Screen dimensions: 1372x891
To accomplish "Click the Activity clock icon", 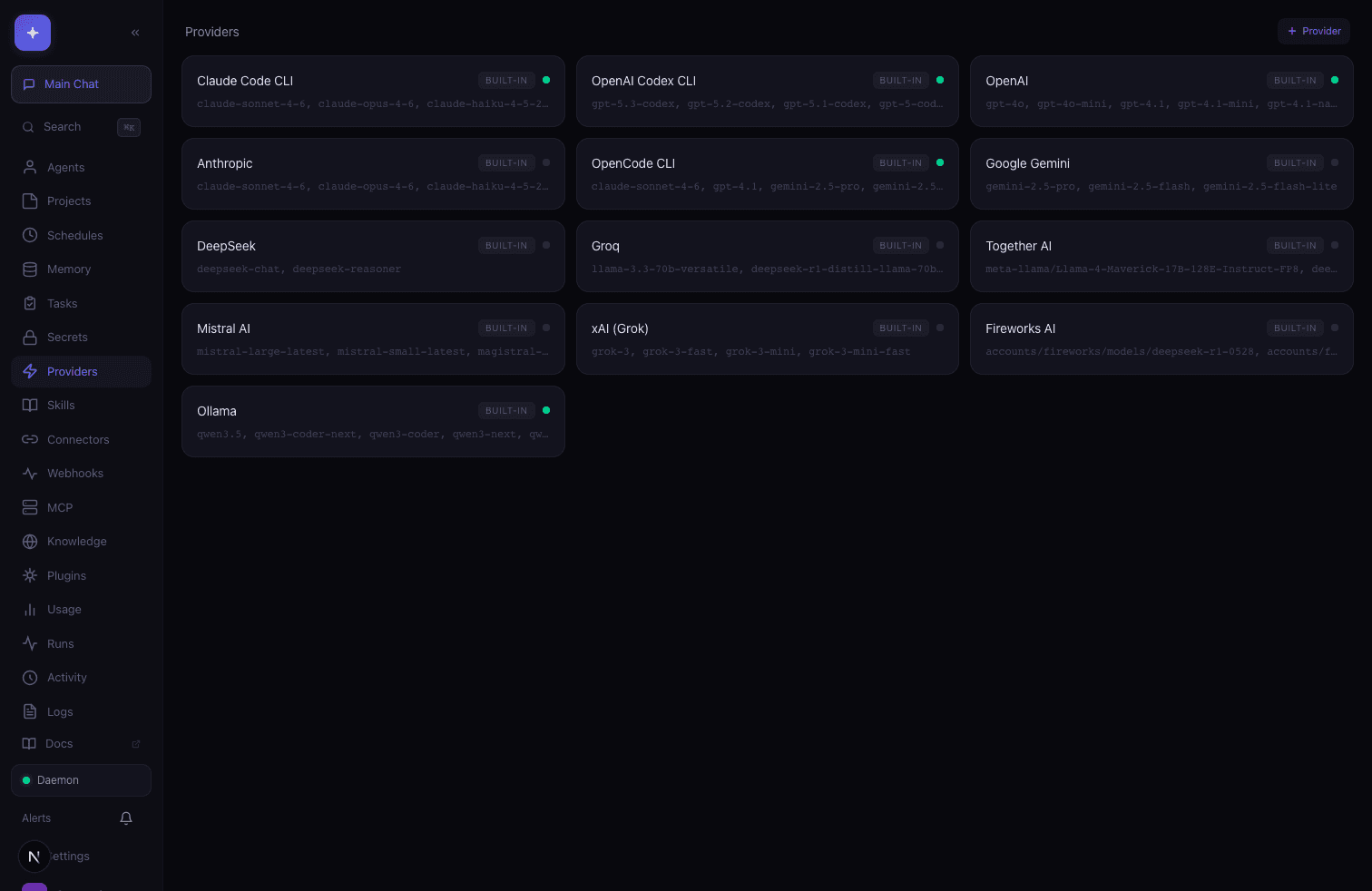I will (x=30, y=678).
